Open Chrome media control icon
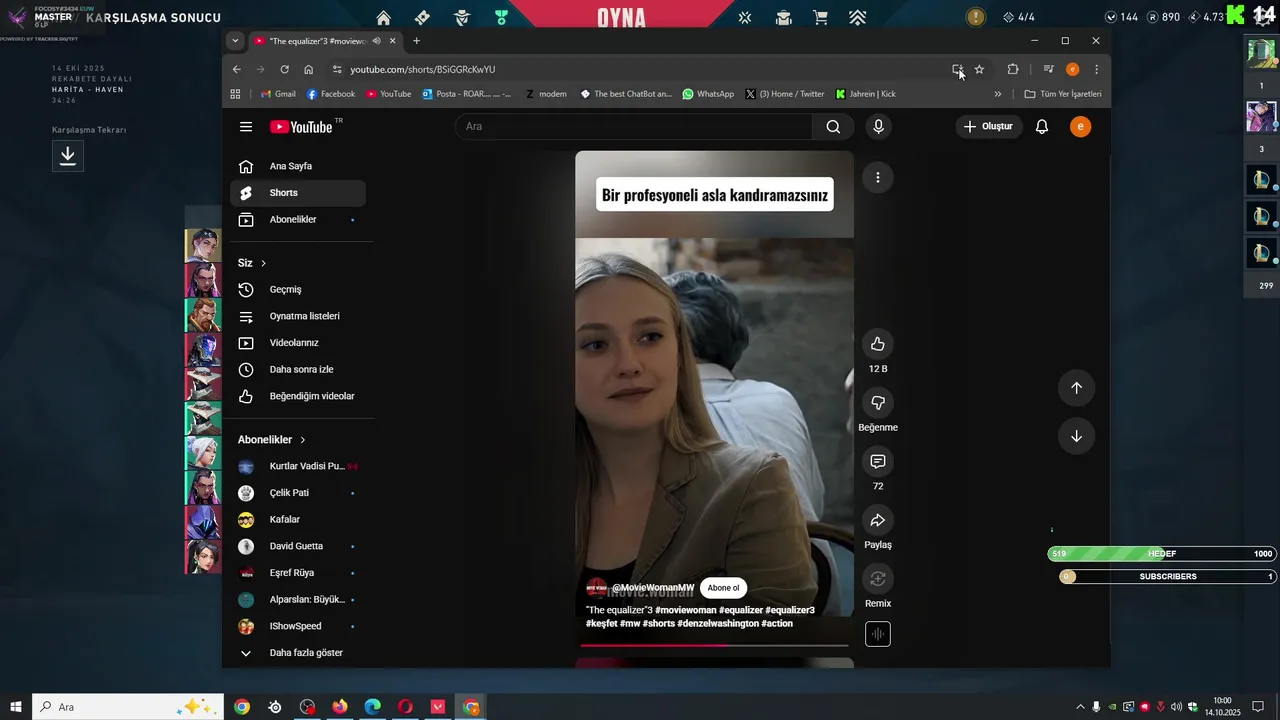 1048,69
